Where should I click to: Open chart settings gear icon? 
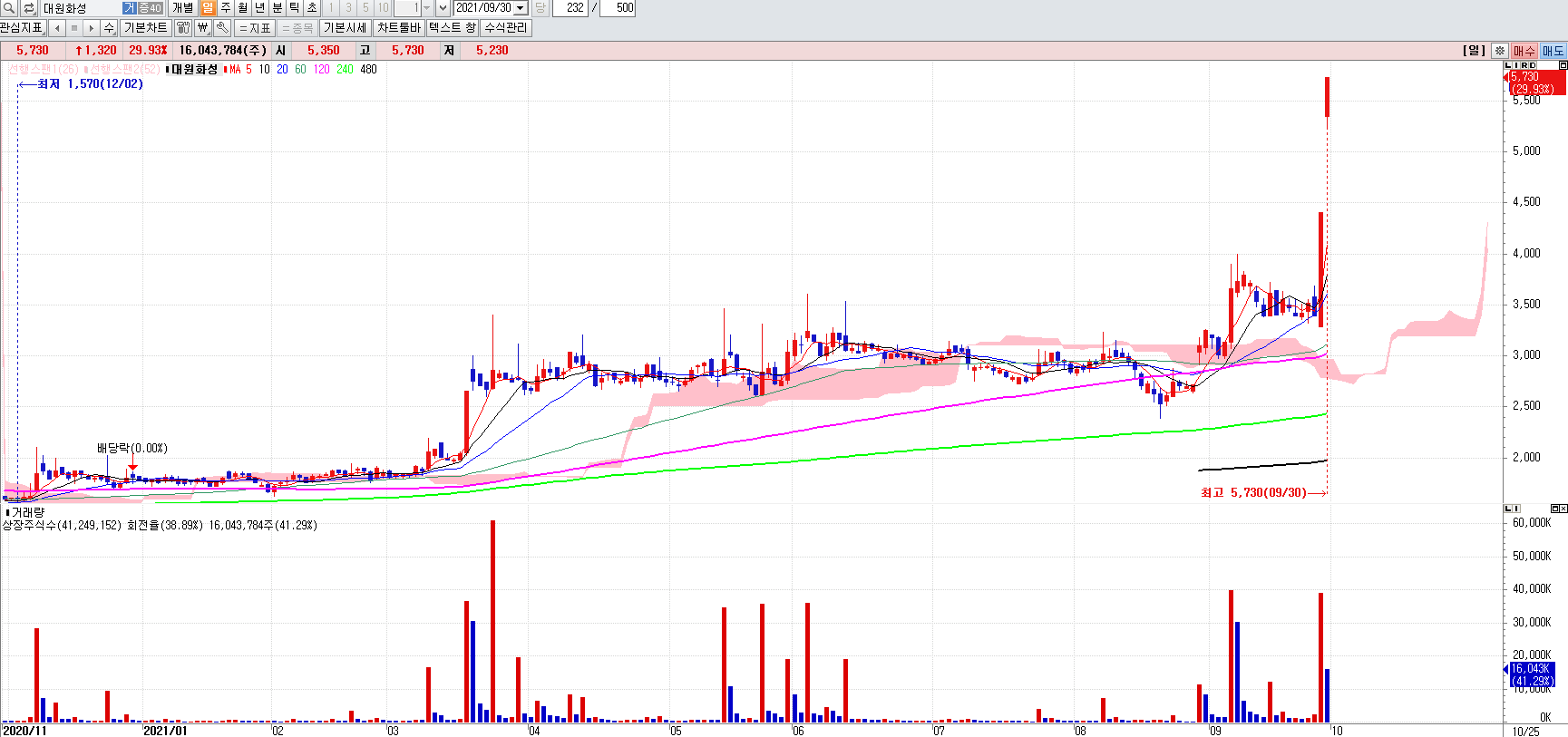1500,51
